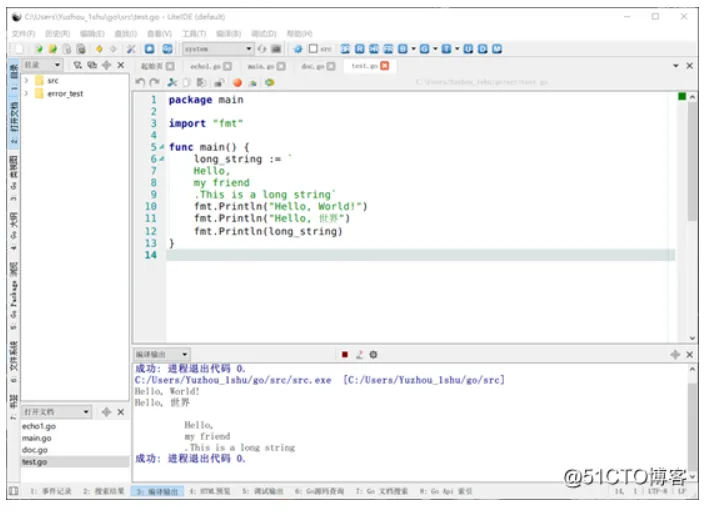Click the filter icon in the folder panel header
The image size is (706, 522).
click(x=78, y=65)
